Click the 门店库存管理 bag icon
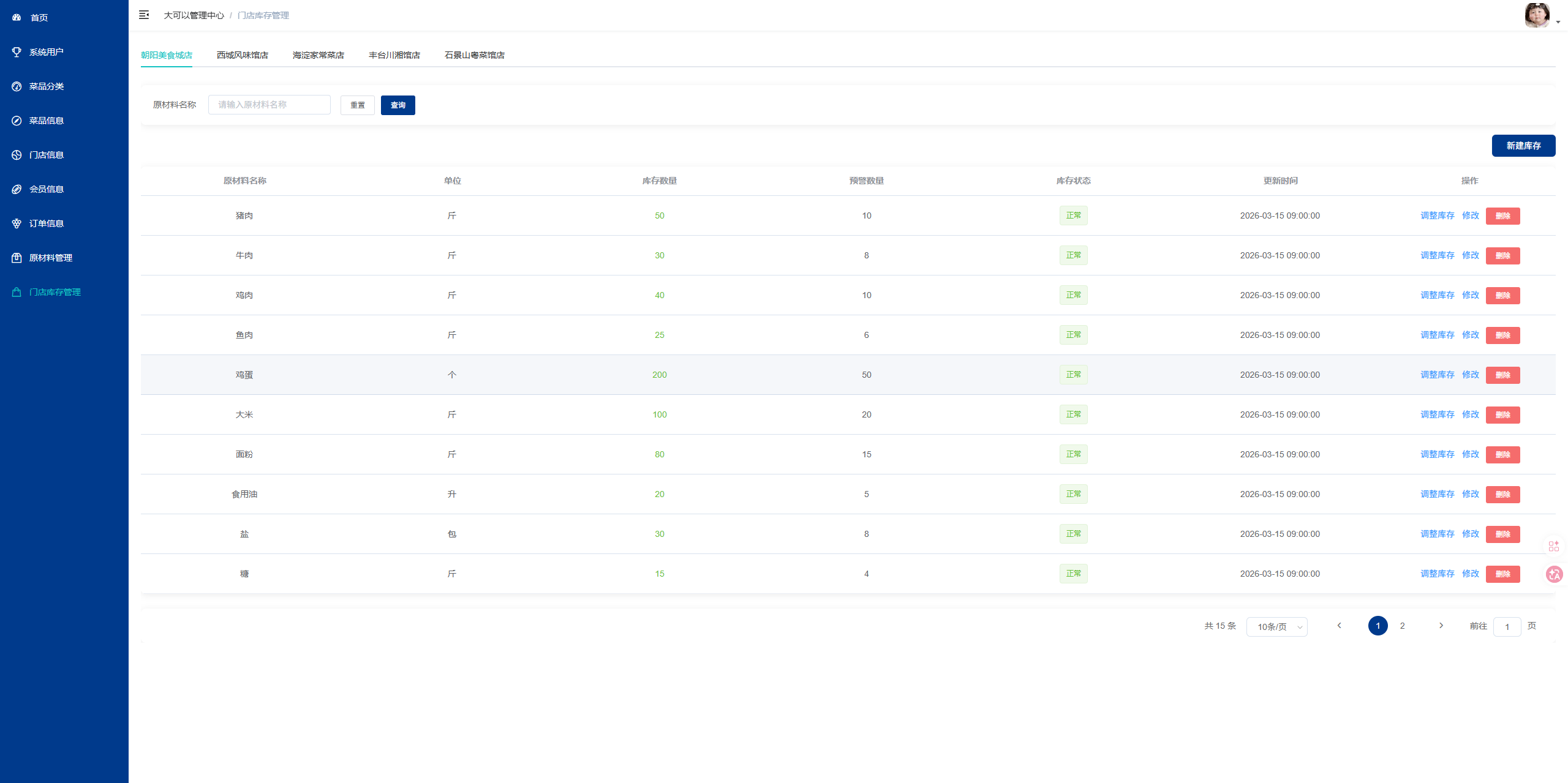Image resolution: width=1568 pixels, height=783 pixels. (17, 292)
